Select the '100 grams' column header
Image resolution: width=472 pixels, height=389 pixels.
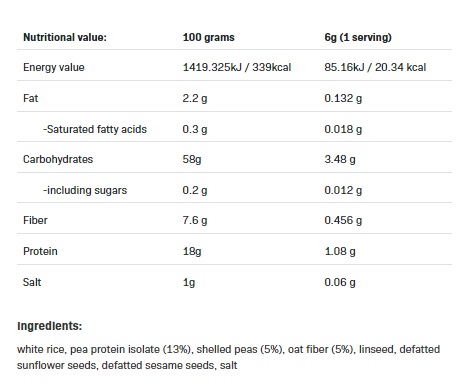click(208, 37)
